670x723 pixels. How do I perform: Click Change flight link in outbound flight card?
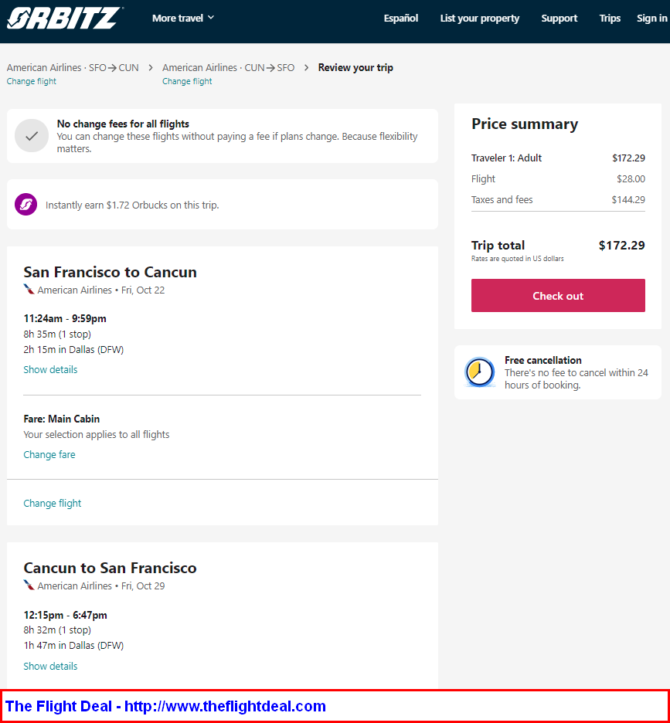[x=52, y=503]
